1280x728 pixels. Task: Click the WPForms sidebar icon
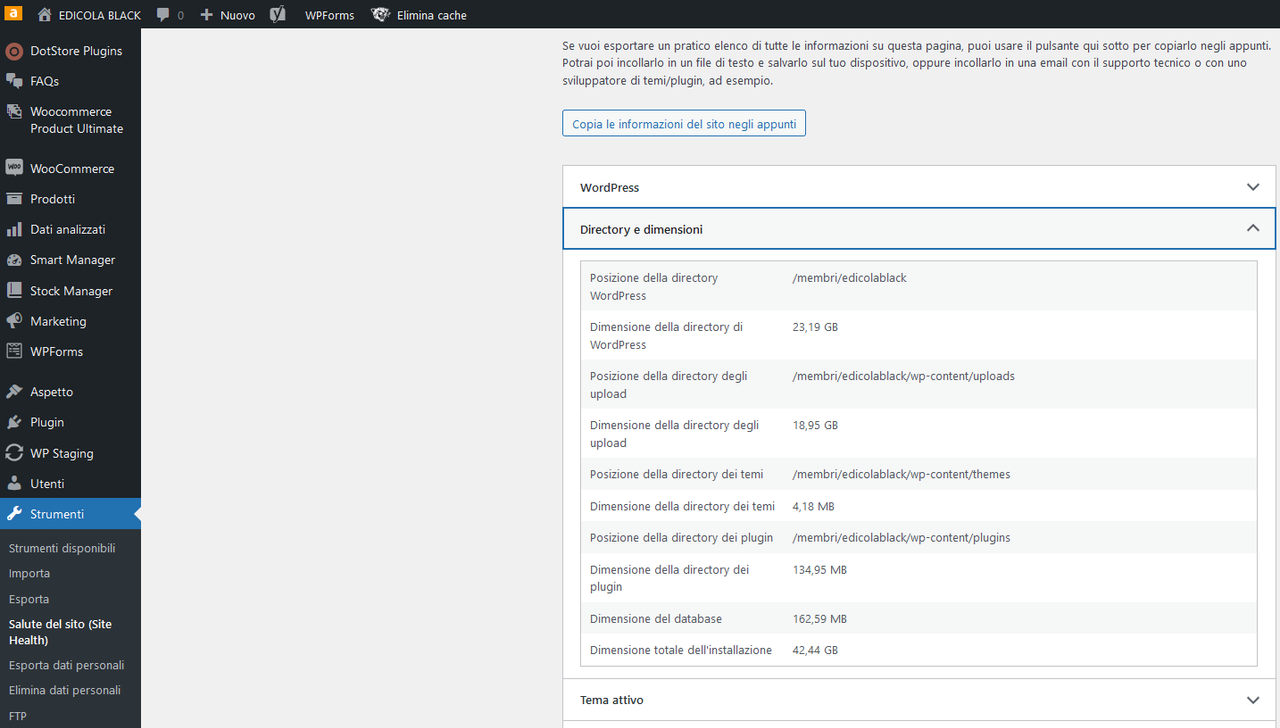point(14,352)
